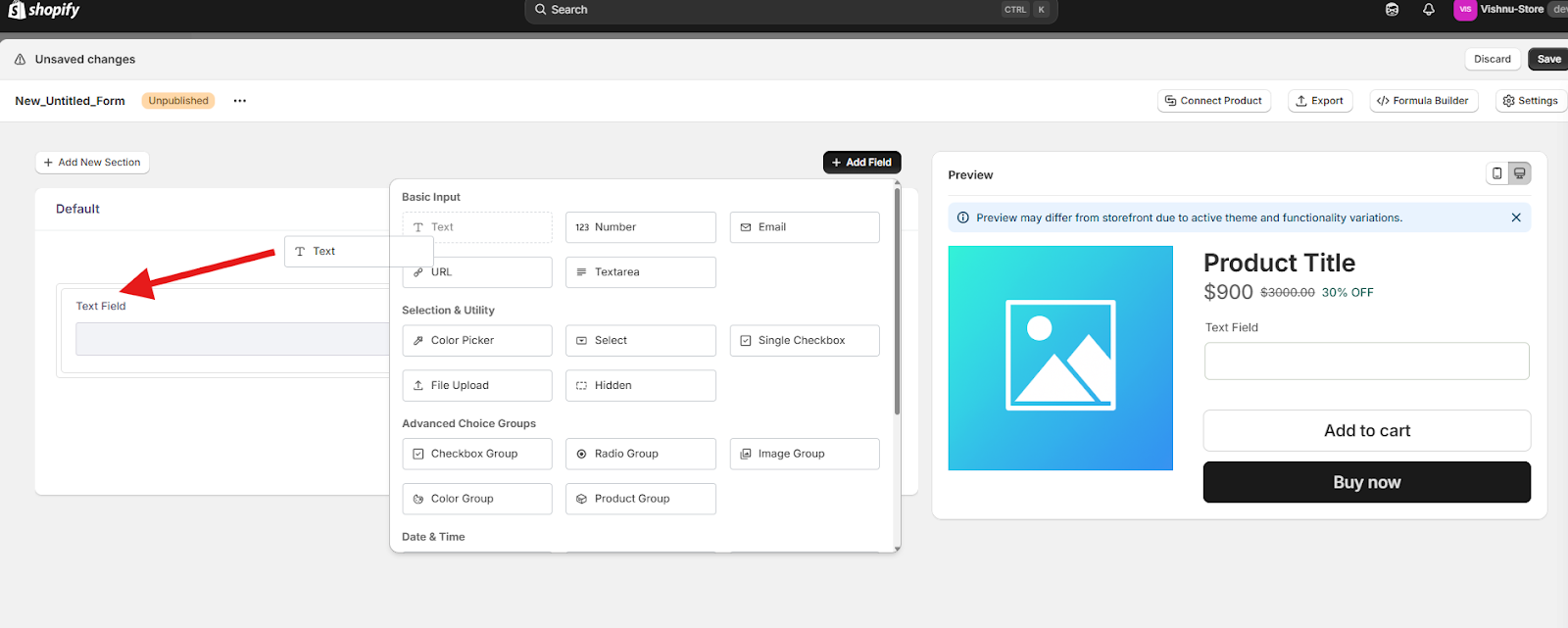
Task: Choose the Radio Group field type
Action: [640, 454]
